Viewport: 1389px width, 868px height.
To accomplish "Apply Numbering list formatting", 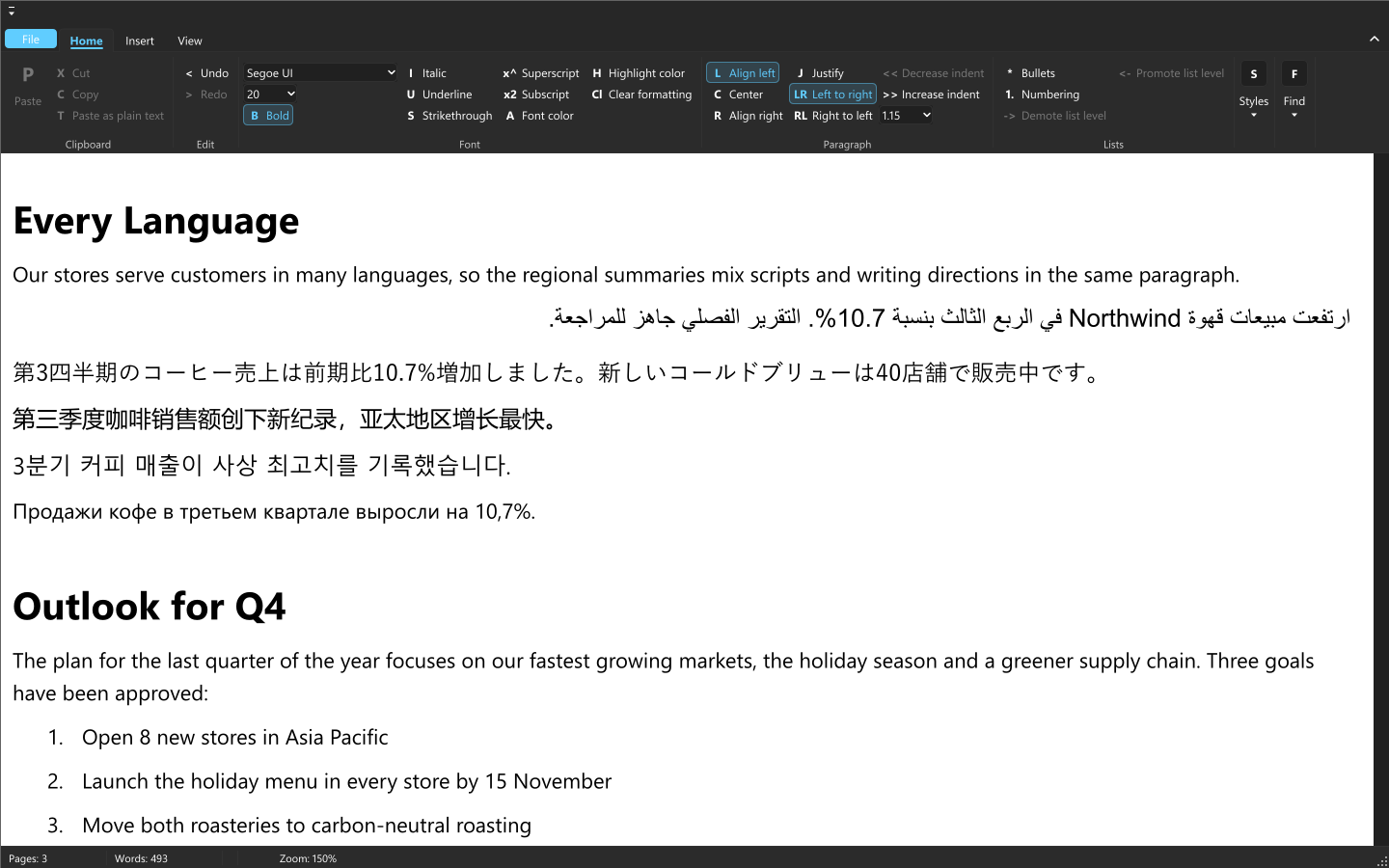I will [1042, 95].
